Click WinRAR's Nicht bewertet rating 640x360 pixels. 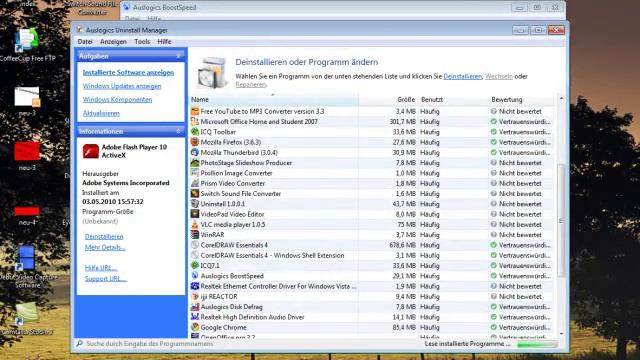click(x=516, y=235)
